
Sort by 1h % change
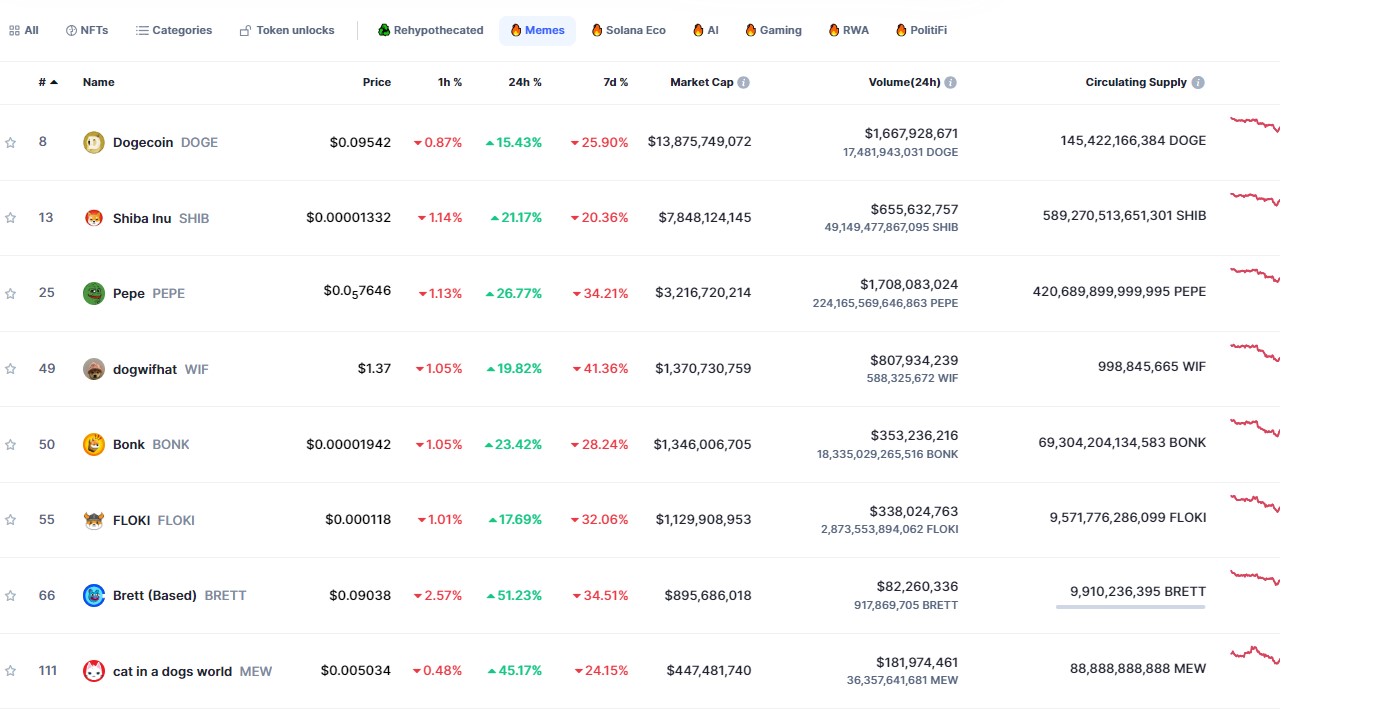tap(450, 83)
